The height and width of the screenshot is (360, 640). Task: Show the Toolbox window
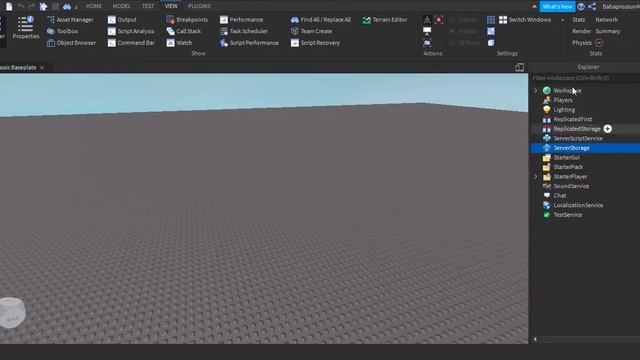62,31
